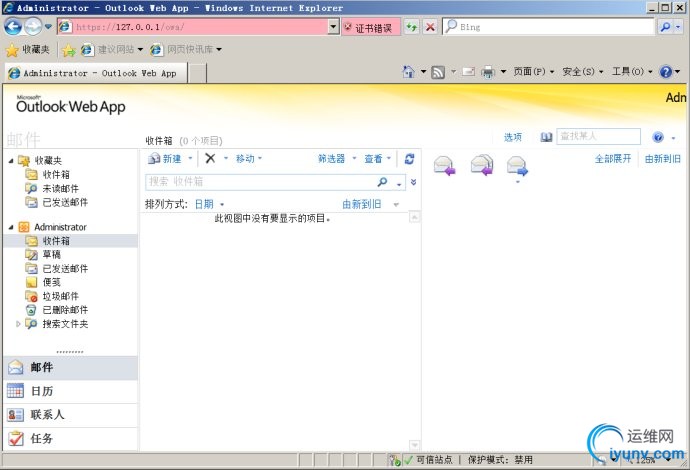Open the Deleted Items (已删除邮件) folder
The height and width of the screenshot is (470, 690).
point(65,310)
